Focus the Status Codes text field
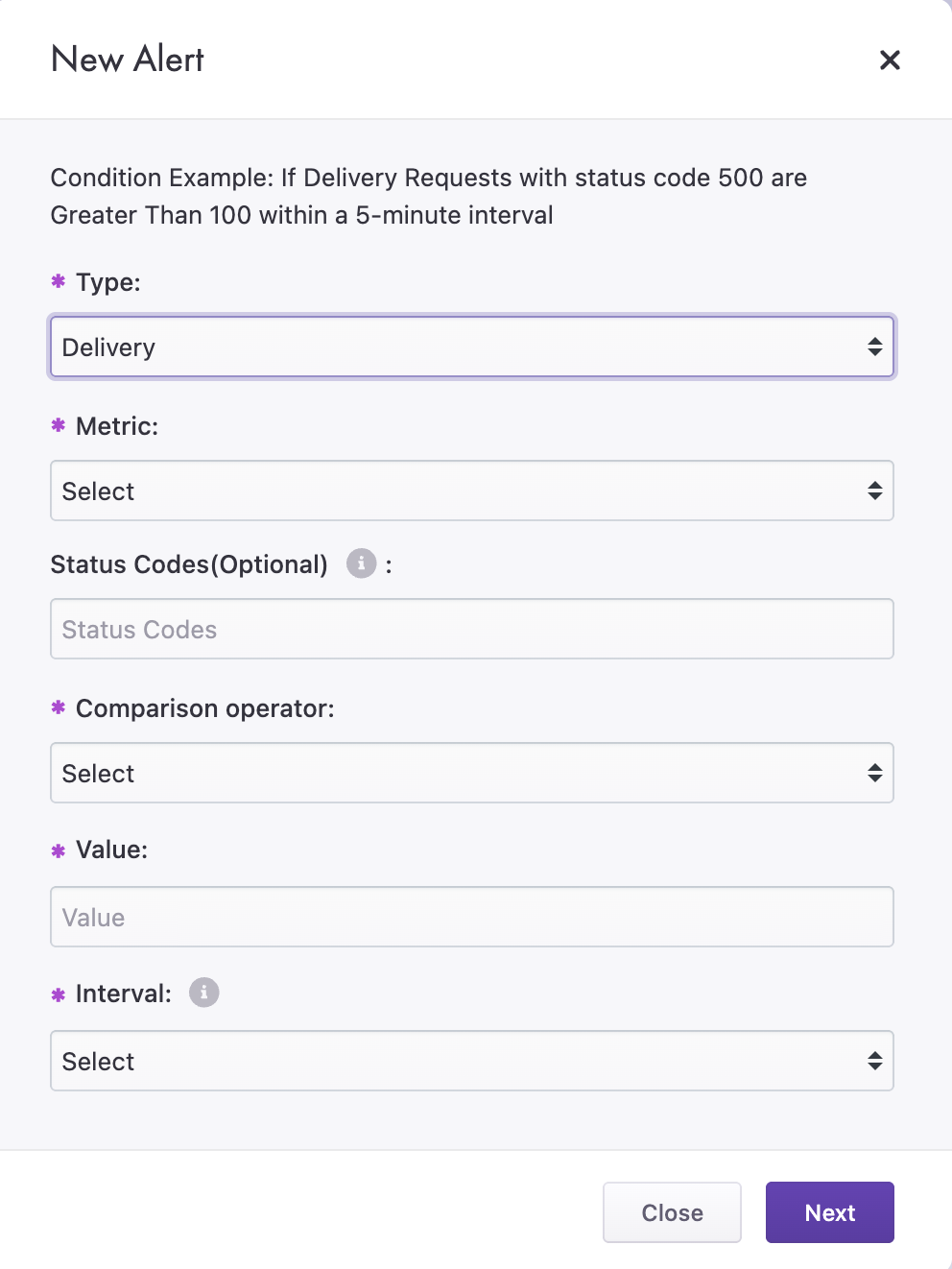The height and width of the screenshot is (1269, 952). [x=471, y=629]
